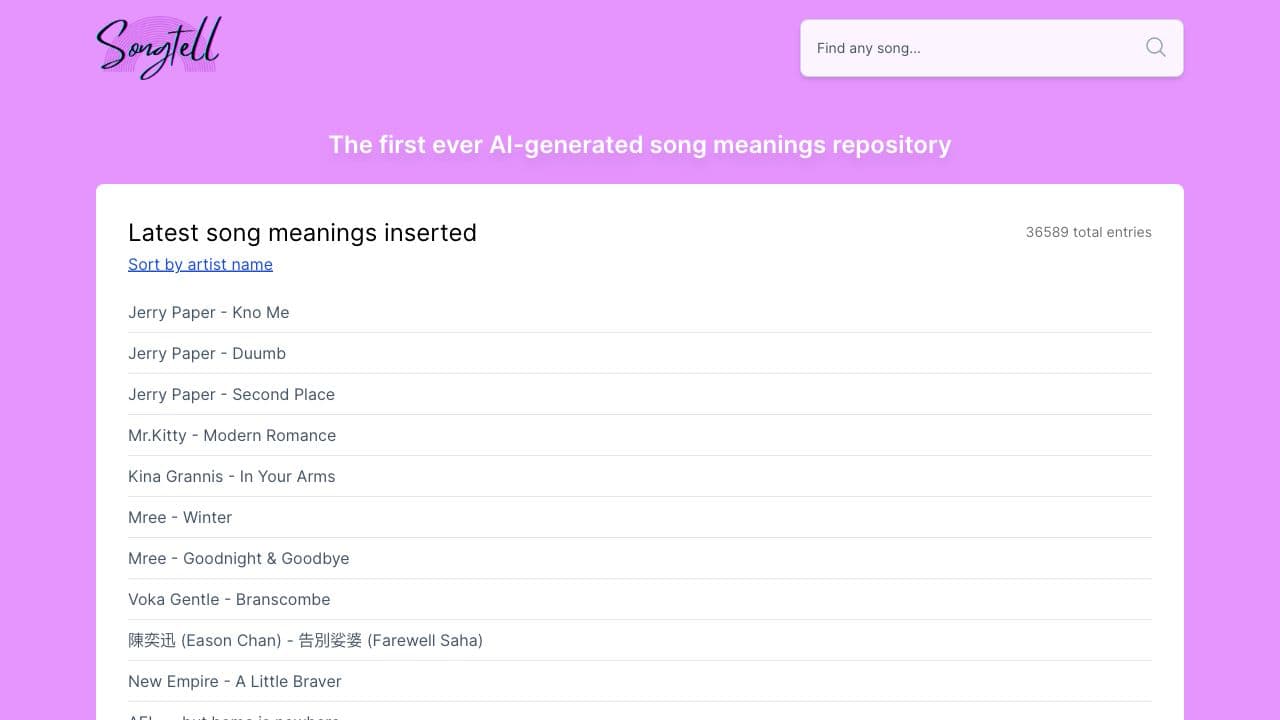Open Jerry Paper - Duumb song meaning
Image resolution: width=1280 pixels, height=720 pixels.
(x=207, y=353)
